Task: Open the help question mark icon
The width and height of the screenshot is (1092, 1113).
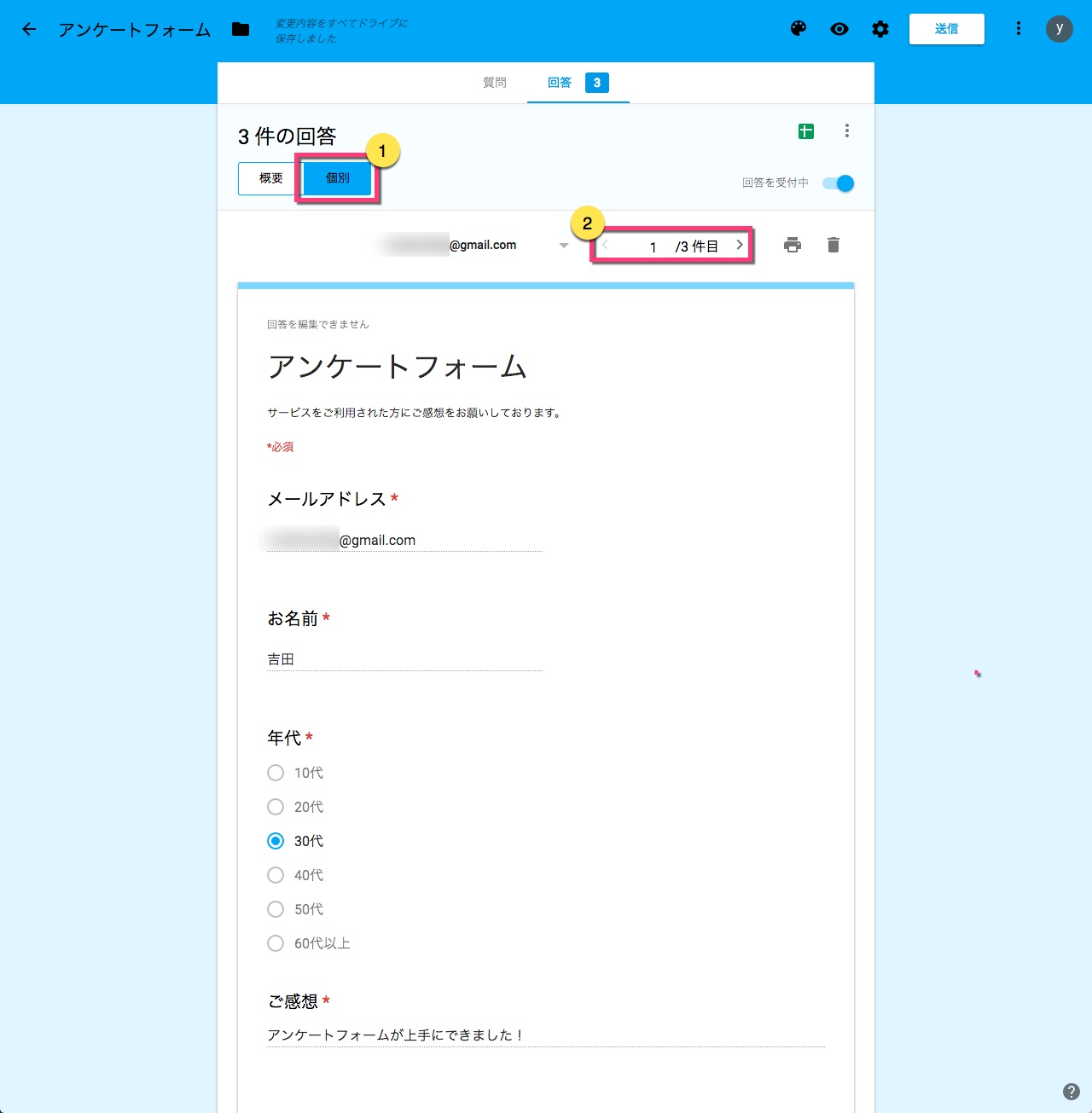Action: 1072,1092
